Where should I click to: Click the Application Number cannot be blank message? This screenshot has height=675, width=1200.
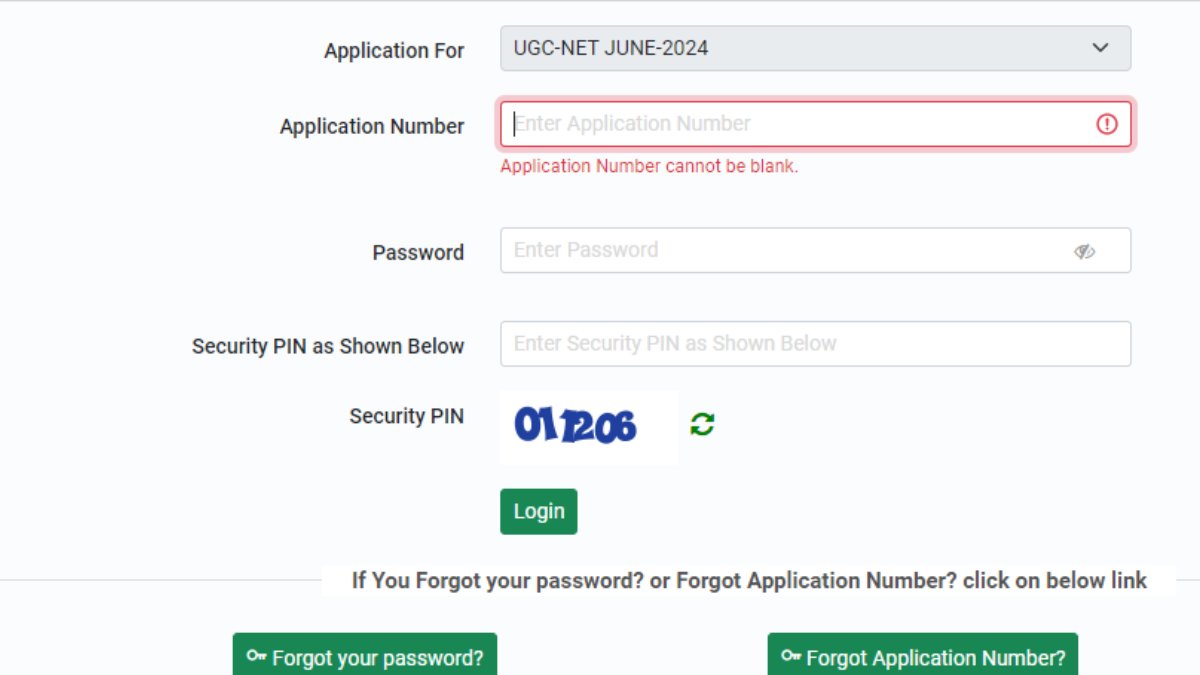point(649,165)
